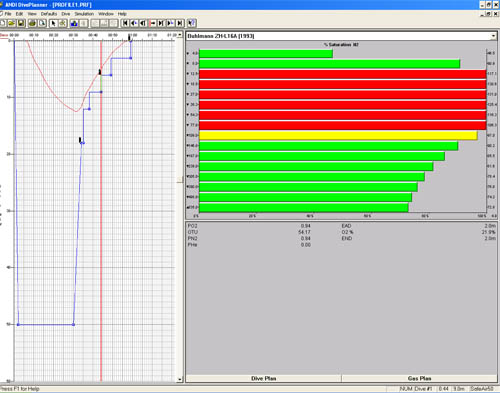
Task: Select the arrow pointer tool
Action: 53,23
